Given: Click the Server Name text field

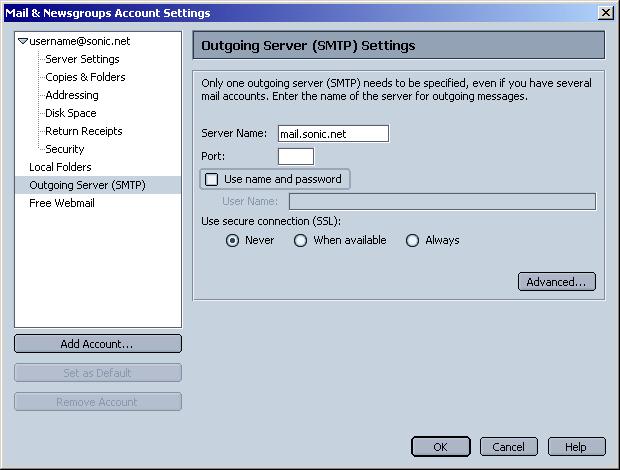Looking at the screenshot, I should tap(332, 133).
